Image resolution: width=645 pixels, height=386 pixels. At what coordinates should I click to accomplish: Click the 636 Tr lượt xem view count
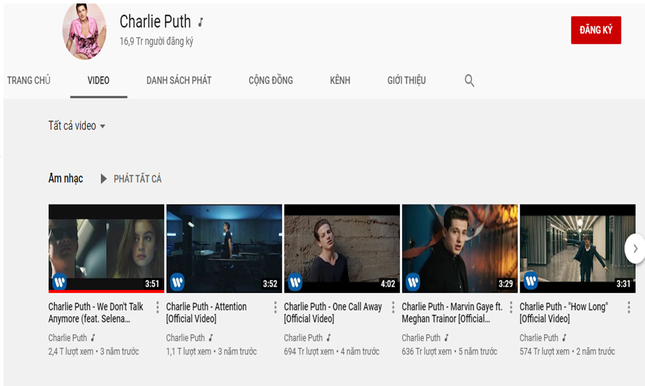[x=427, y=351]
